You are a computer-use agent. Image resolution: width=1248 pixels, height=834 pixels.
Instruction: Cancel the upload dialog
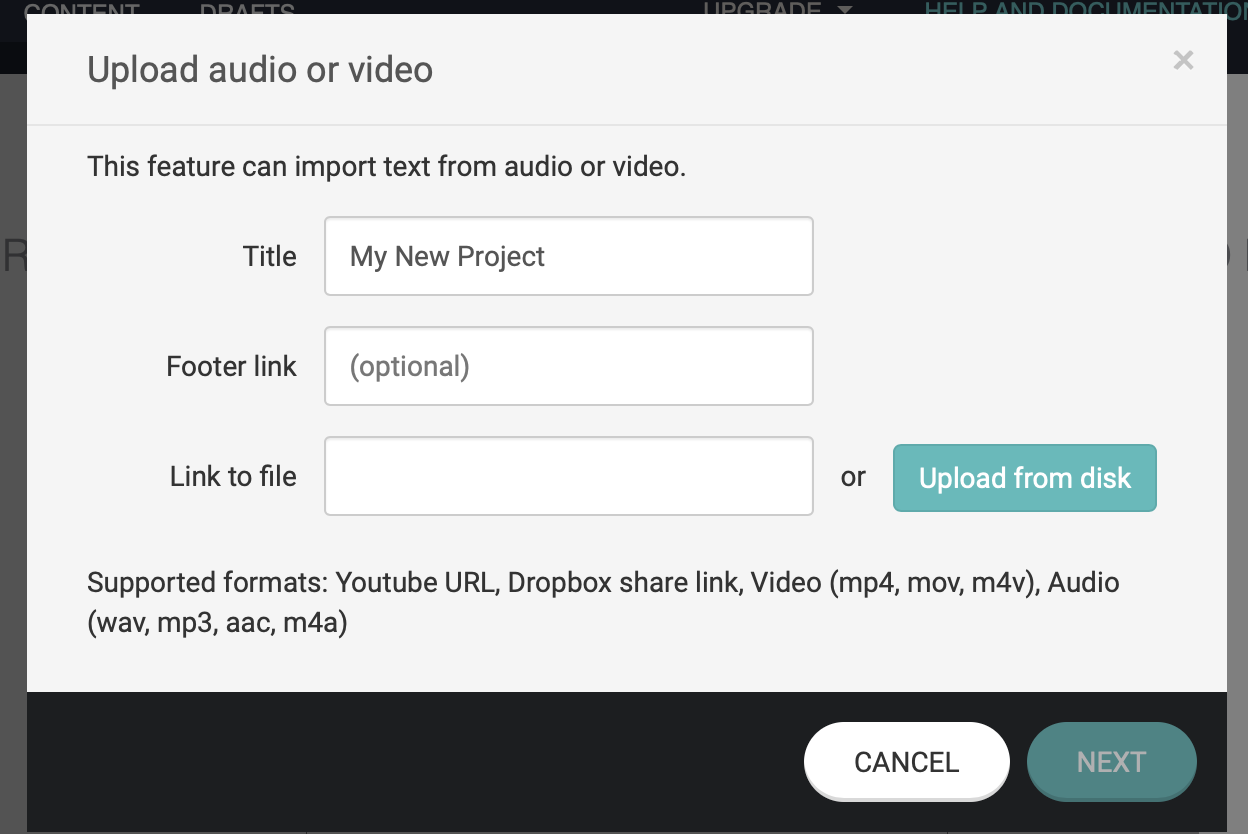pyautogui.click(x=906, y=762)
